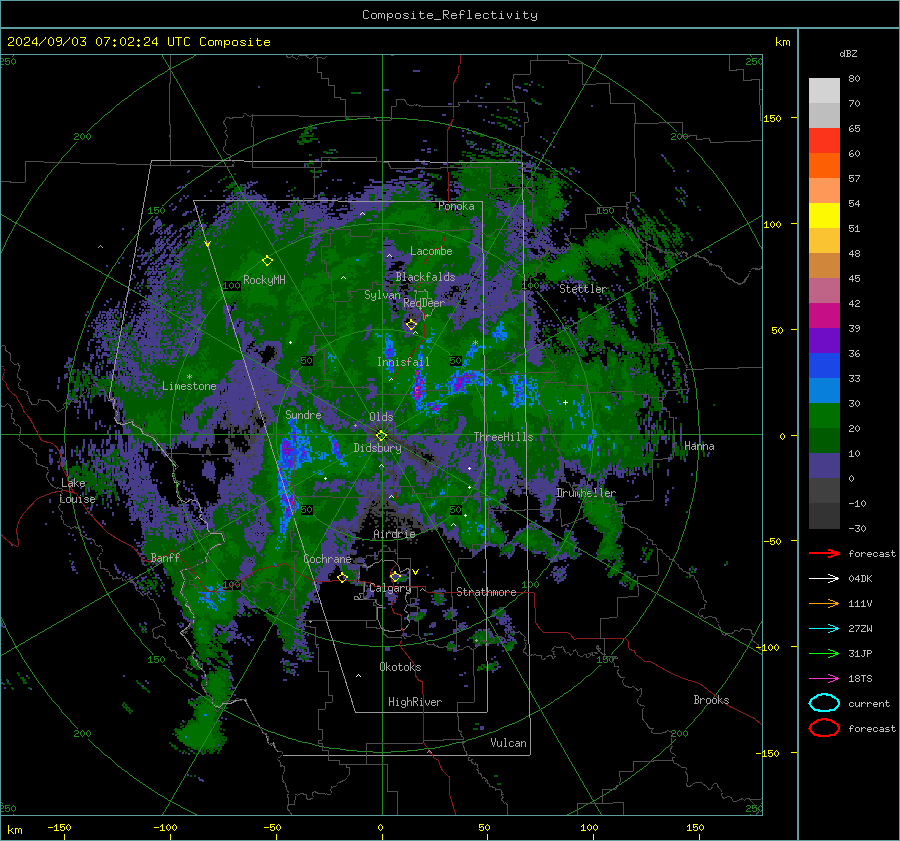Click the Stettler city label
The width and height of the screenshot is (900, 841).
tap(583, 289)
